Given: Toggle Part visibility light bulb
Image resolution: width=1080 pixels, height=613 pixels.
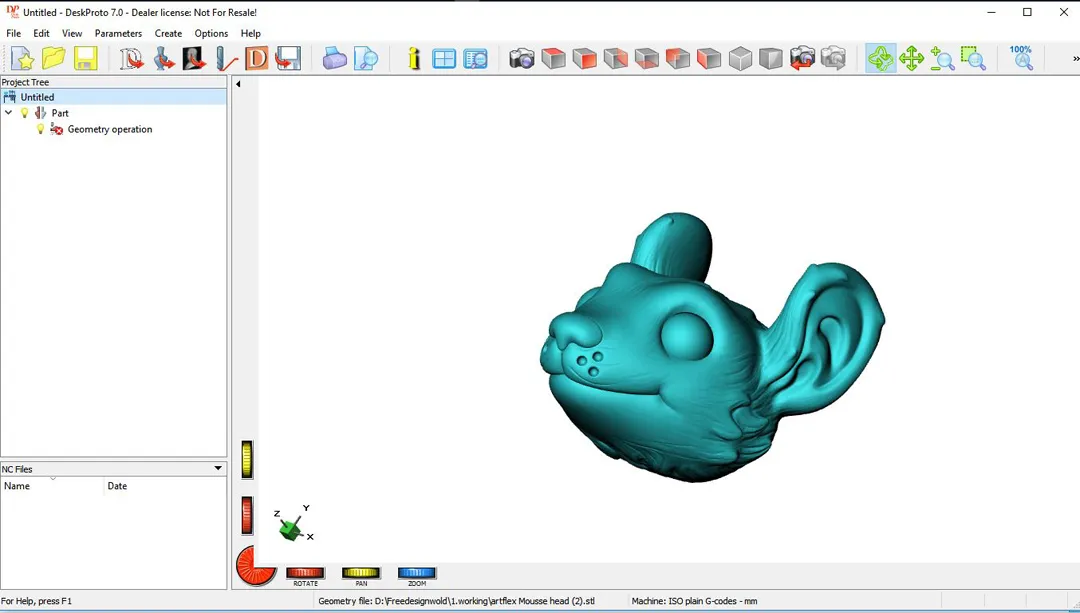Looking at the screenshot, I should (25, 113).
